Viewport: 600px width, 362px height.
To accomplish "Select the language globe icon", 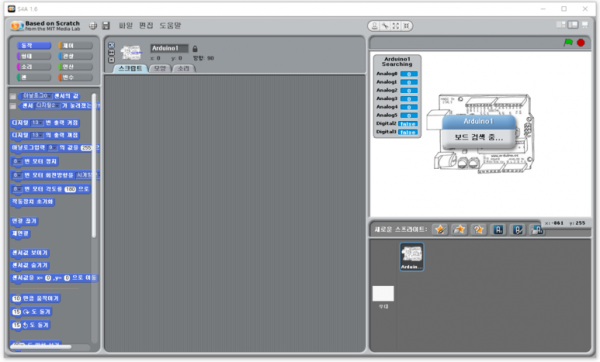I will coord(93,26).
